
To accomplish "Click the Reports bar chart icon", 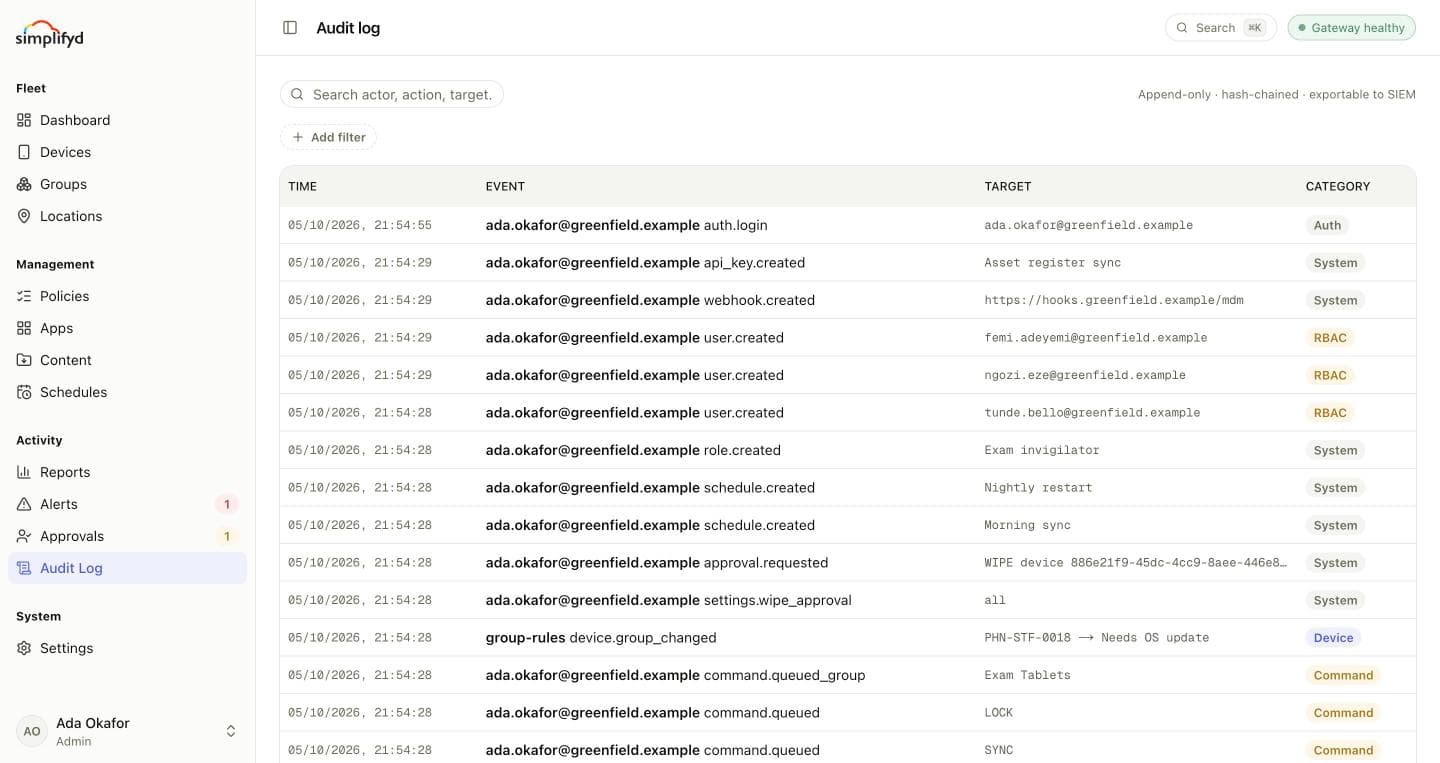I will [x=24, y=472].
